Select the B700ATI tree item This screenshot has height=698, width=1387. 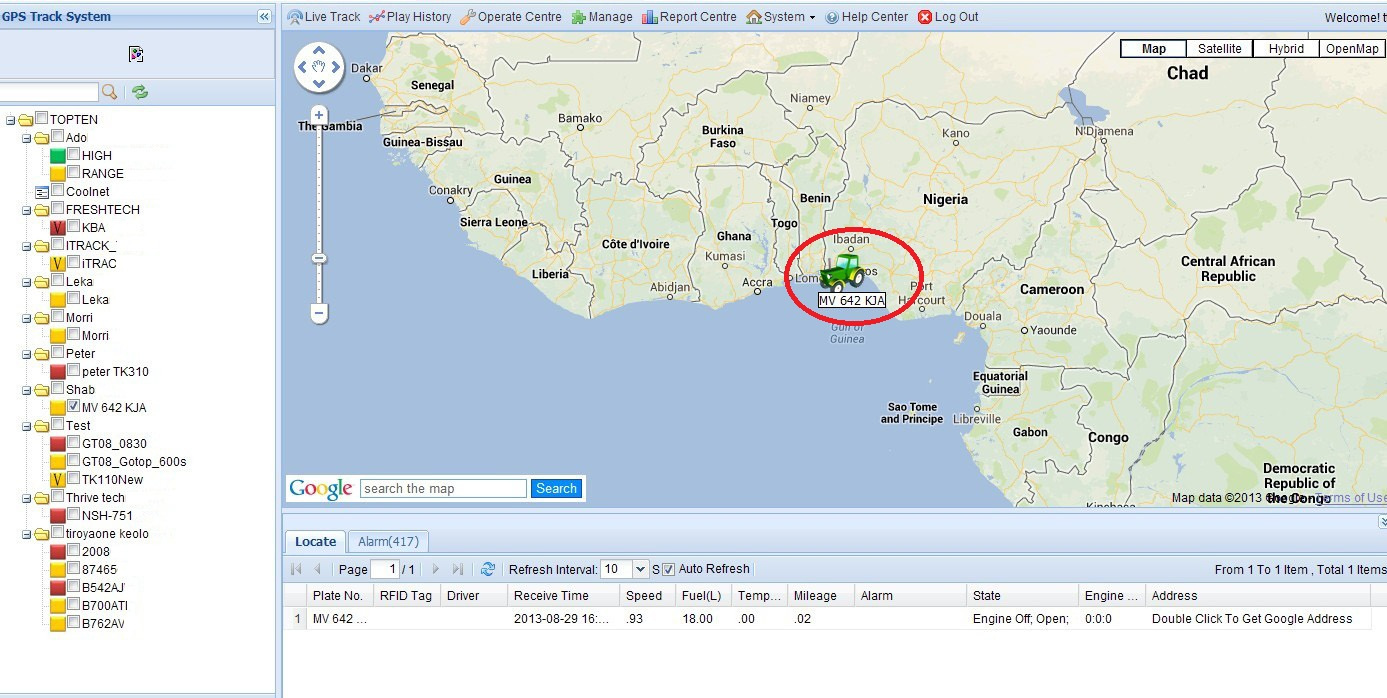[105, 606]
